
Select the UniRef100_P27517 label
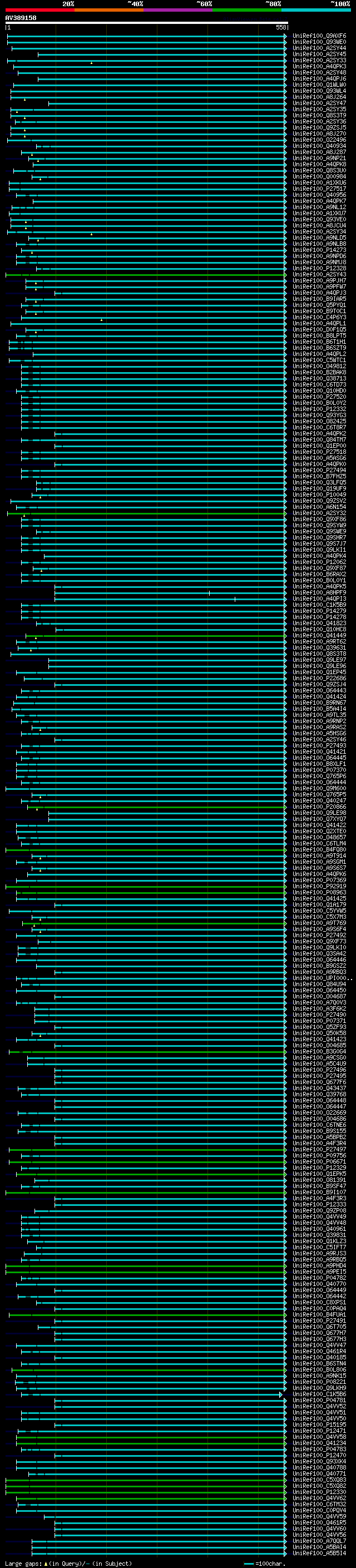[x=319, y=189]
